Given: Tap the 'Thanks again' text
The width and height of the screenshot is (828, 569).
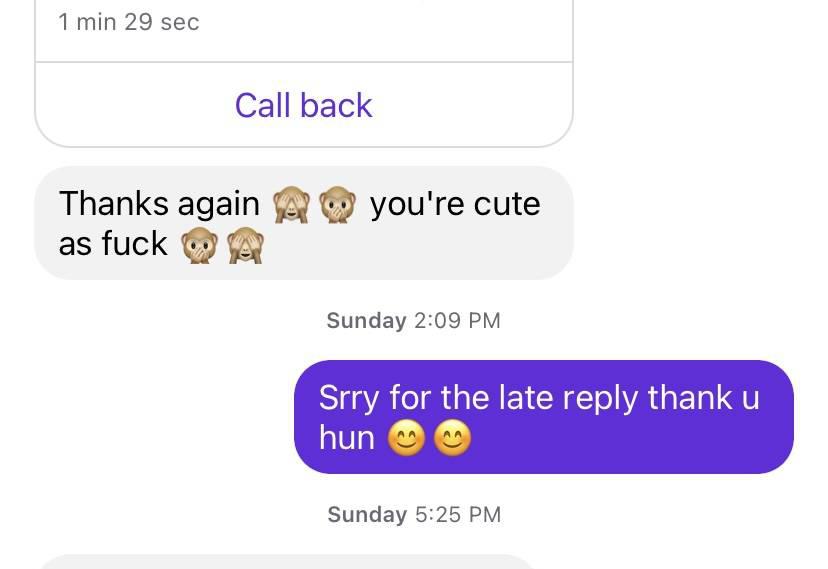Looking at the screenshot, I should 159,205.
